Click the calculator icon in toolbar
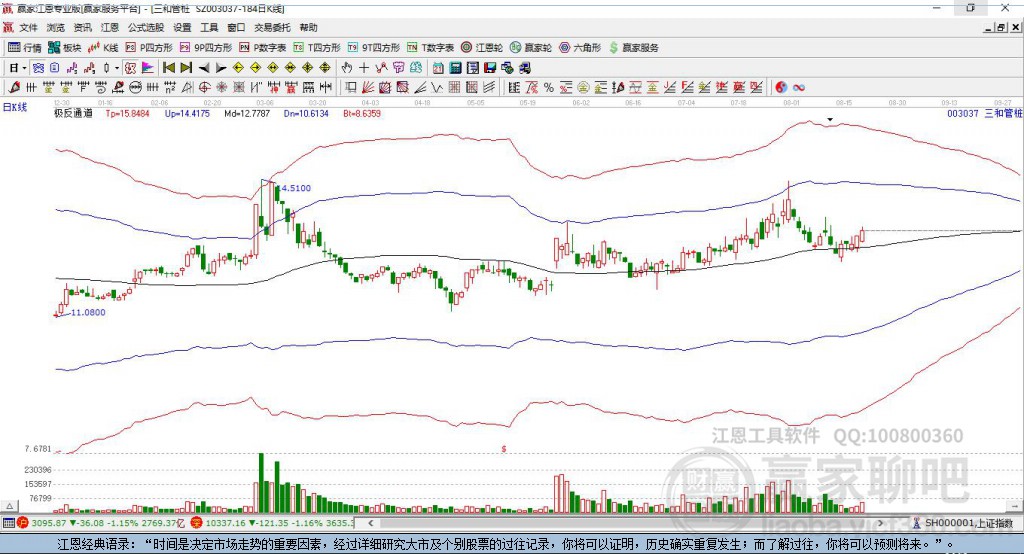The height and width of the screenshot is (554, 1024). tap(455, 68)
